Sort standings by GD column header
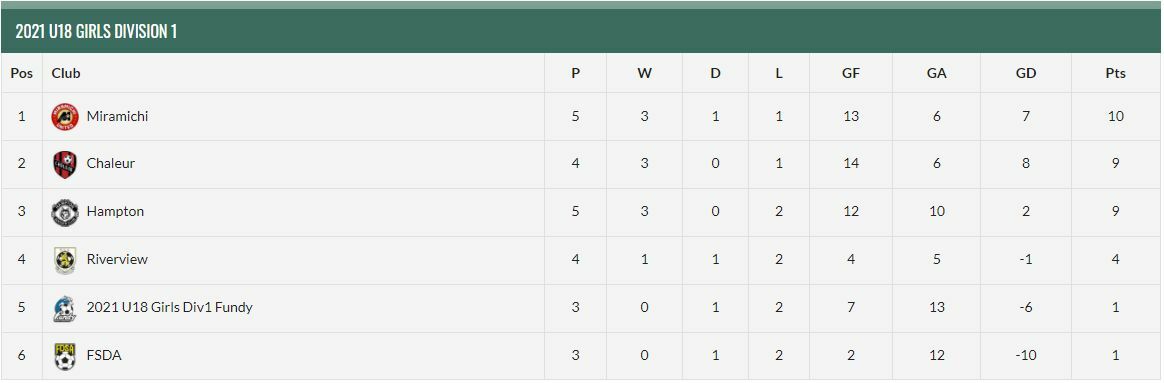This screenshot has height=383, width=1164. pyautogui.click(x=1026, y=73)
